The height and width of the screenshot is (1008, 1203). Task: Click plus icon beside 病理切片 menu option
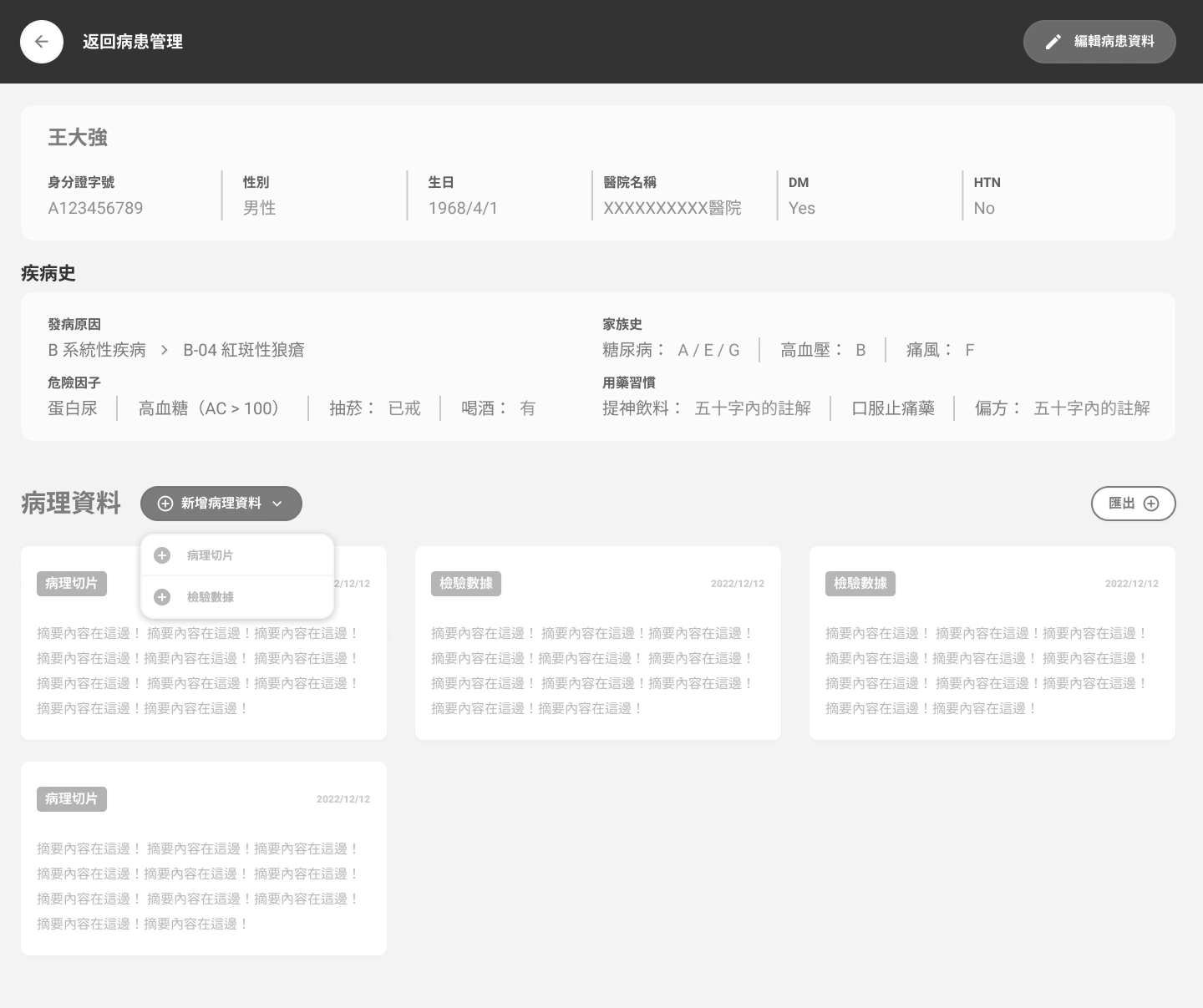click(x=162, y=555)
